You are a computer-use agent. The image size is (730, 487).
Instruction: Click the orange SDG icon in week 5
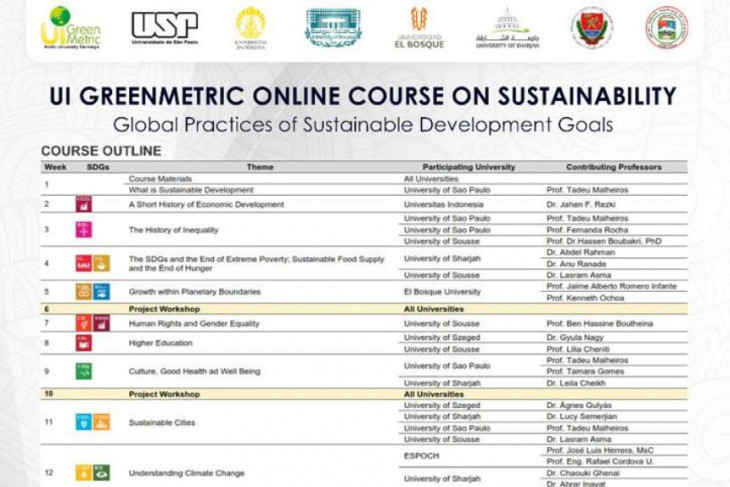[84, 291]
